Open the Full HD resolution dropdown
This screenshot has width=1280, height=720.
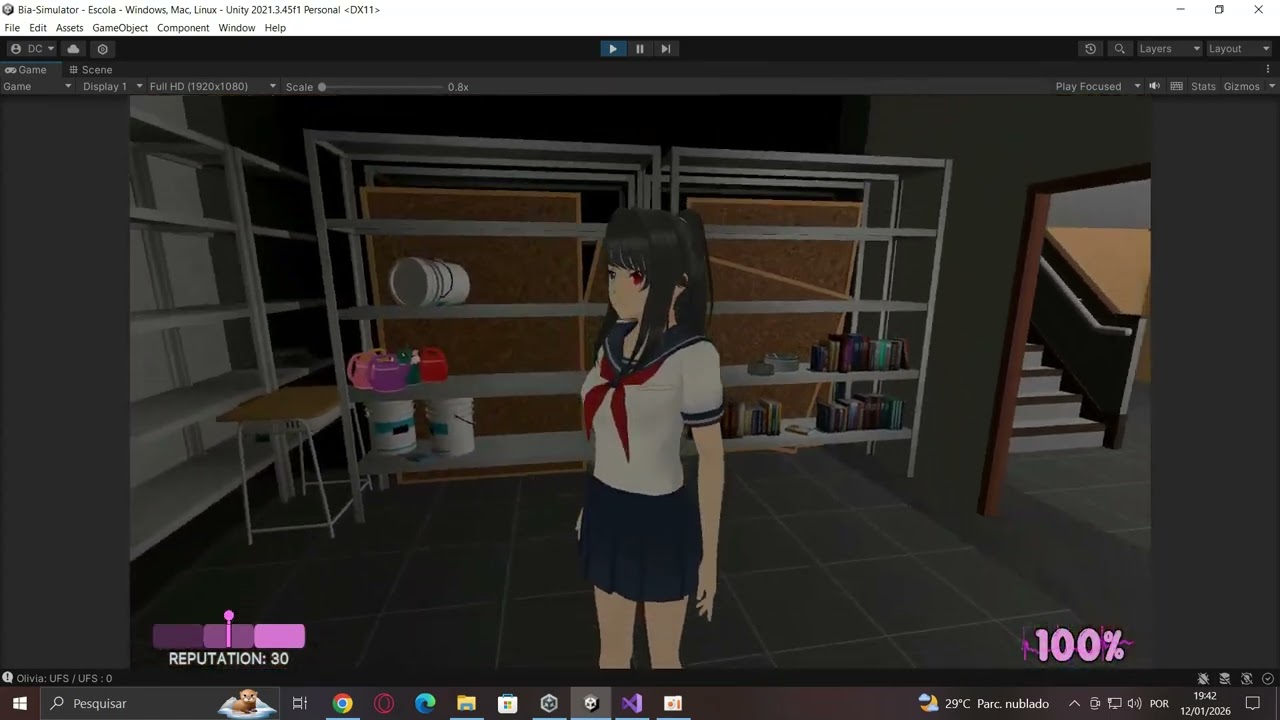213,87
